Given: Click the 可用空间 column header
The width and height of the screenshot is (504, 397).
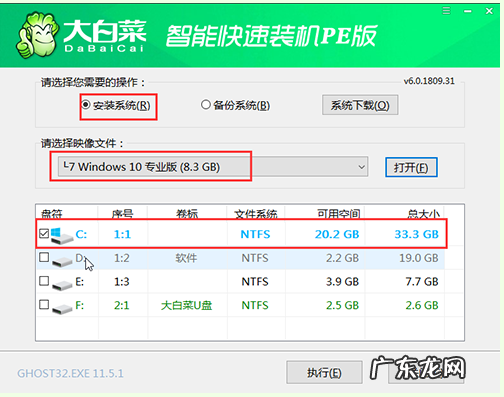Looking at the screenshot, I should [x=338, y=213].
